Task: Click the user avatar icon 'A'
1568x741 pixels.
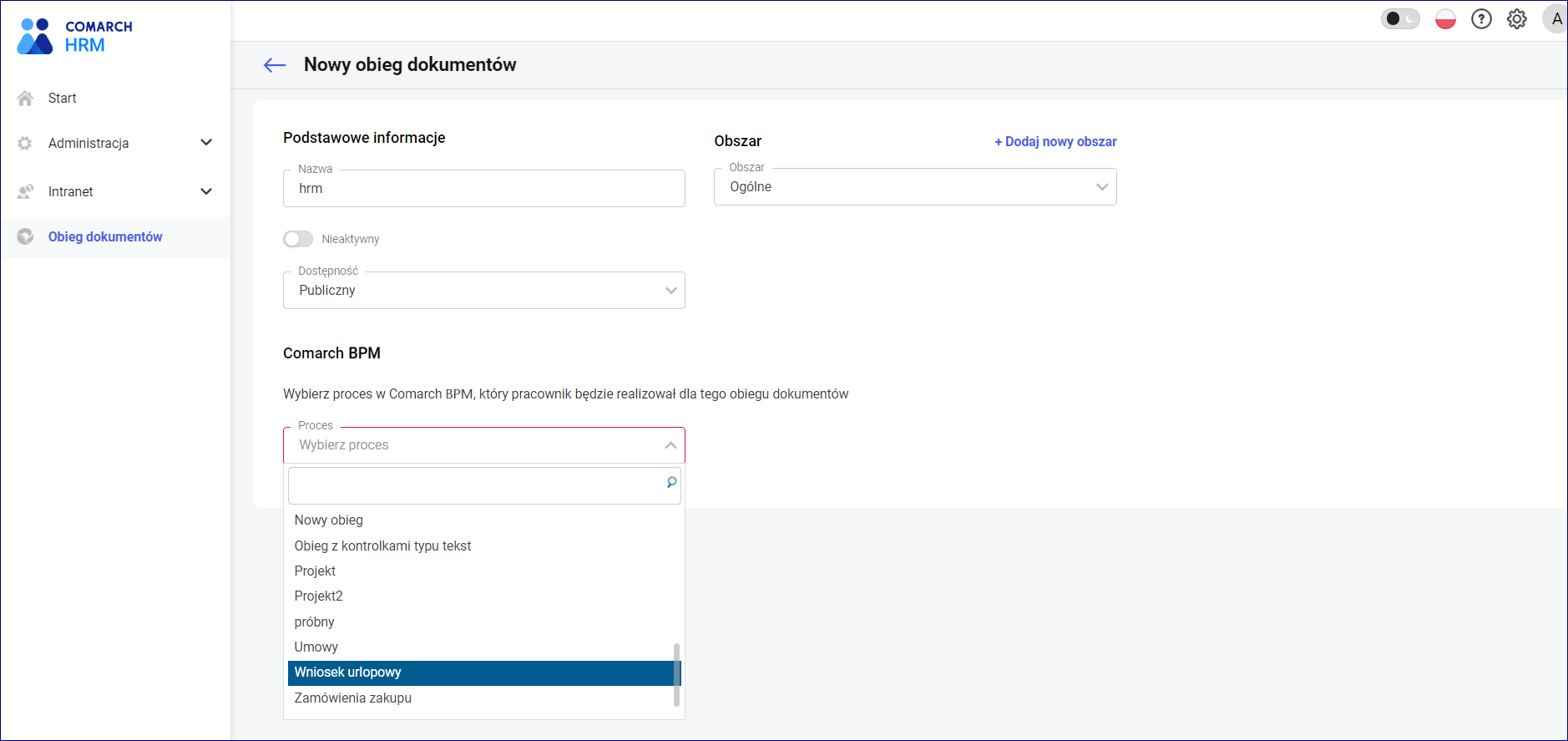Action: coord(1555,19)
